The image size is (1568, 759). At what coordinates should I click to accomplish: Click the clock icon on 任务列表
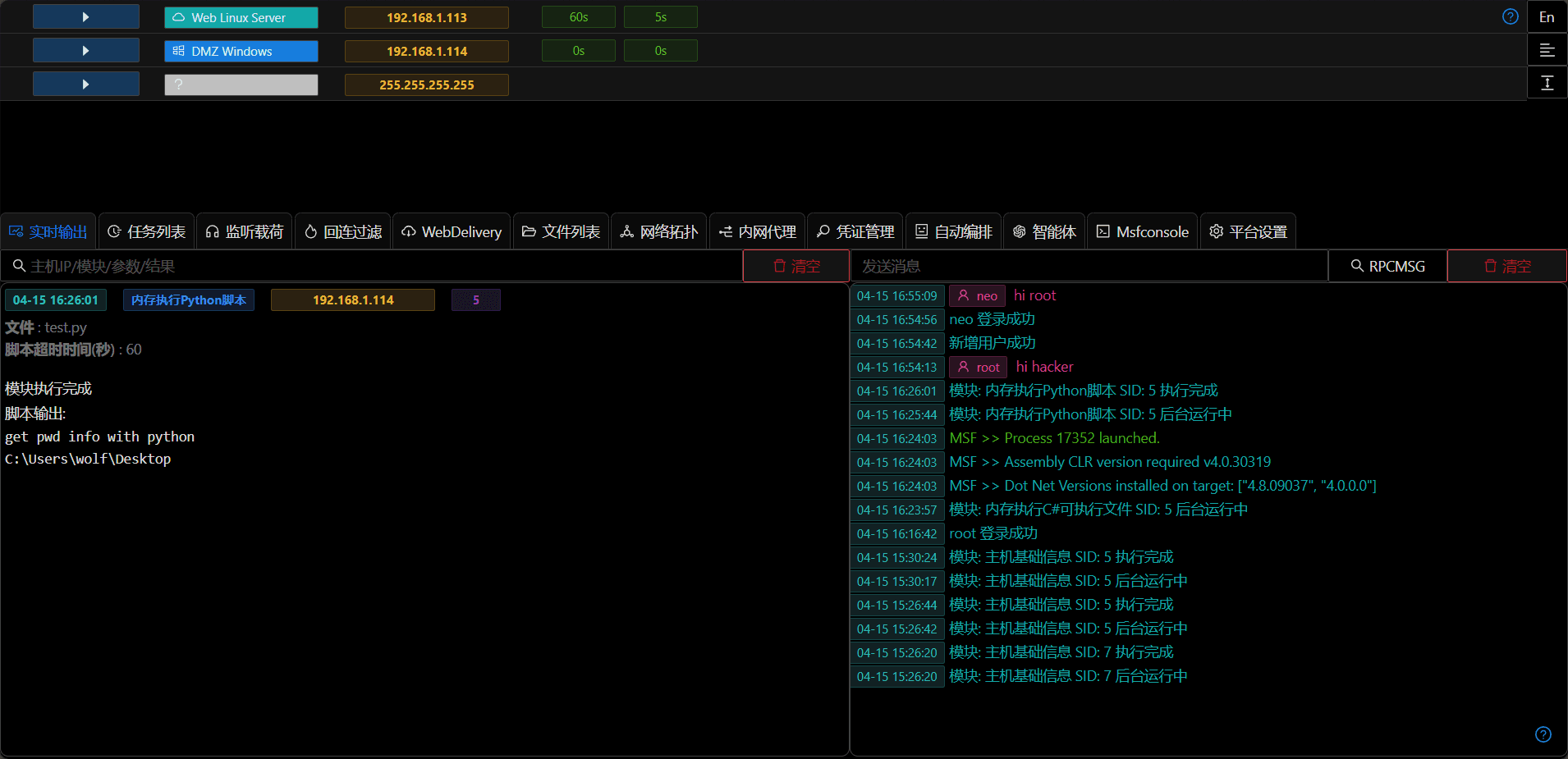114,231
